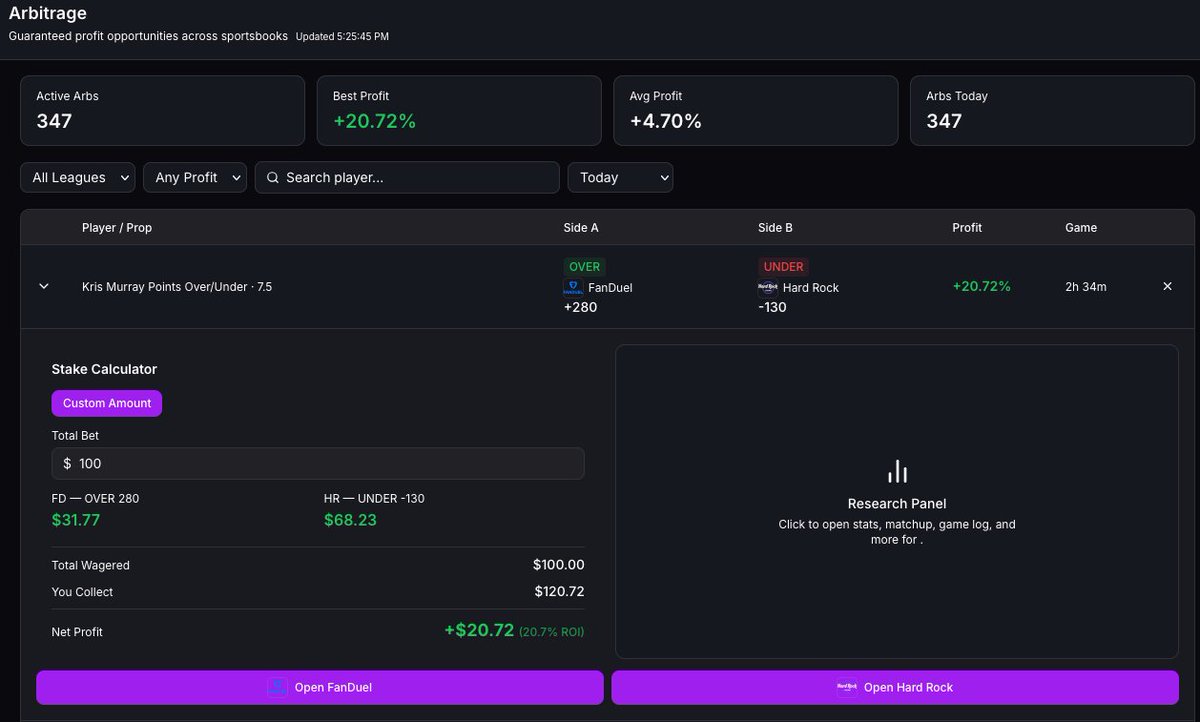The height and width of the screenshot is (722, 1200).
Task: Click the Arbitrage page title
Action: click(x=48, y=13)
